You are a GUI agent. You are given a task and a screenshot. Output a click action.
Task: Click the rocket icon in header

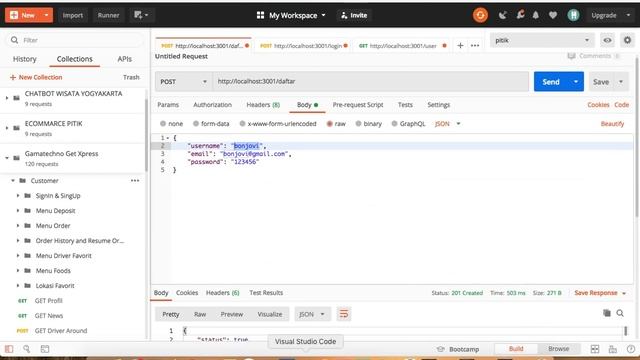point(520,15)
